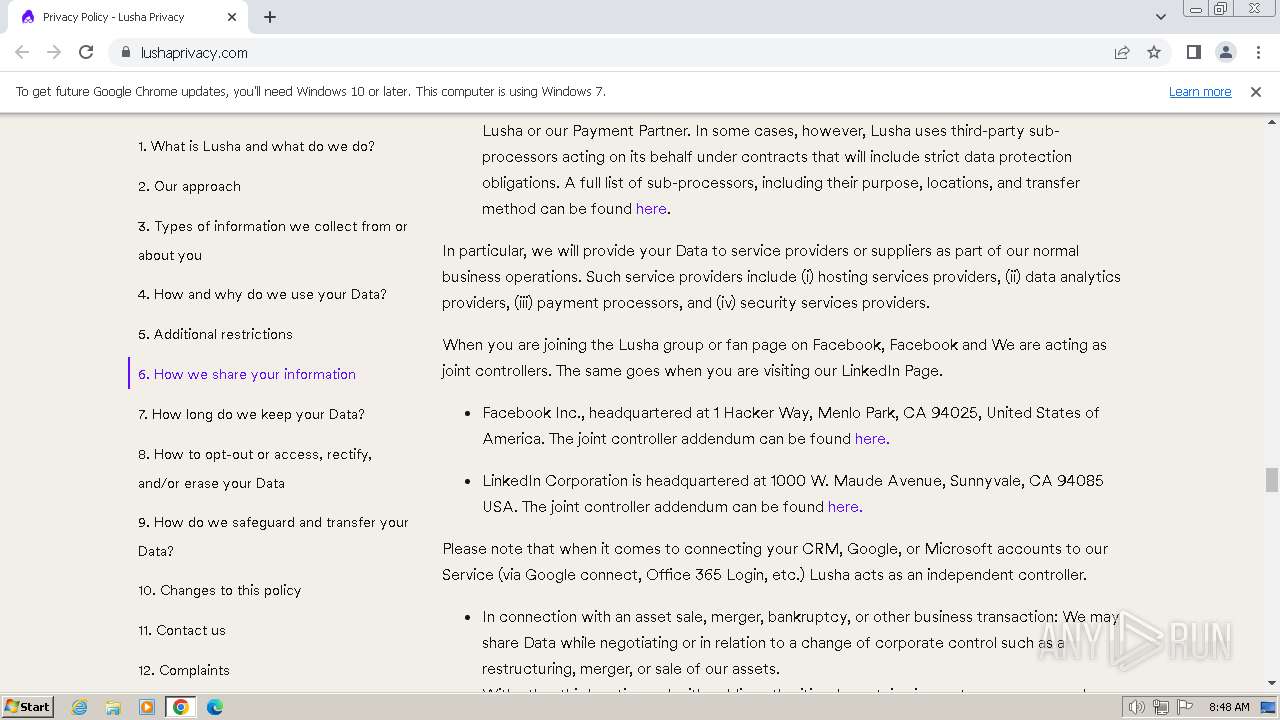Image resolution: width=1280 pixels, height=720 pixels.
Task: Reload the current page
Action: pyautogui.click(x=86, y=52)
